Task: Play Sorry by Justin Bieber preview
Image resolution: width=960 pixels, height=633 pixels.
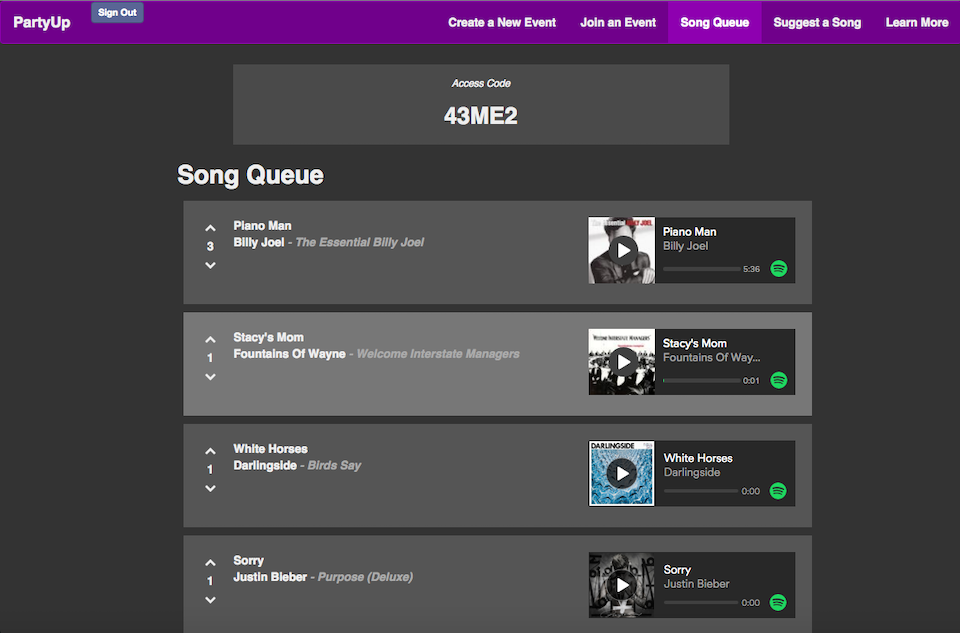Action: (622, 585)
